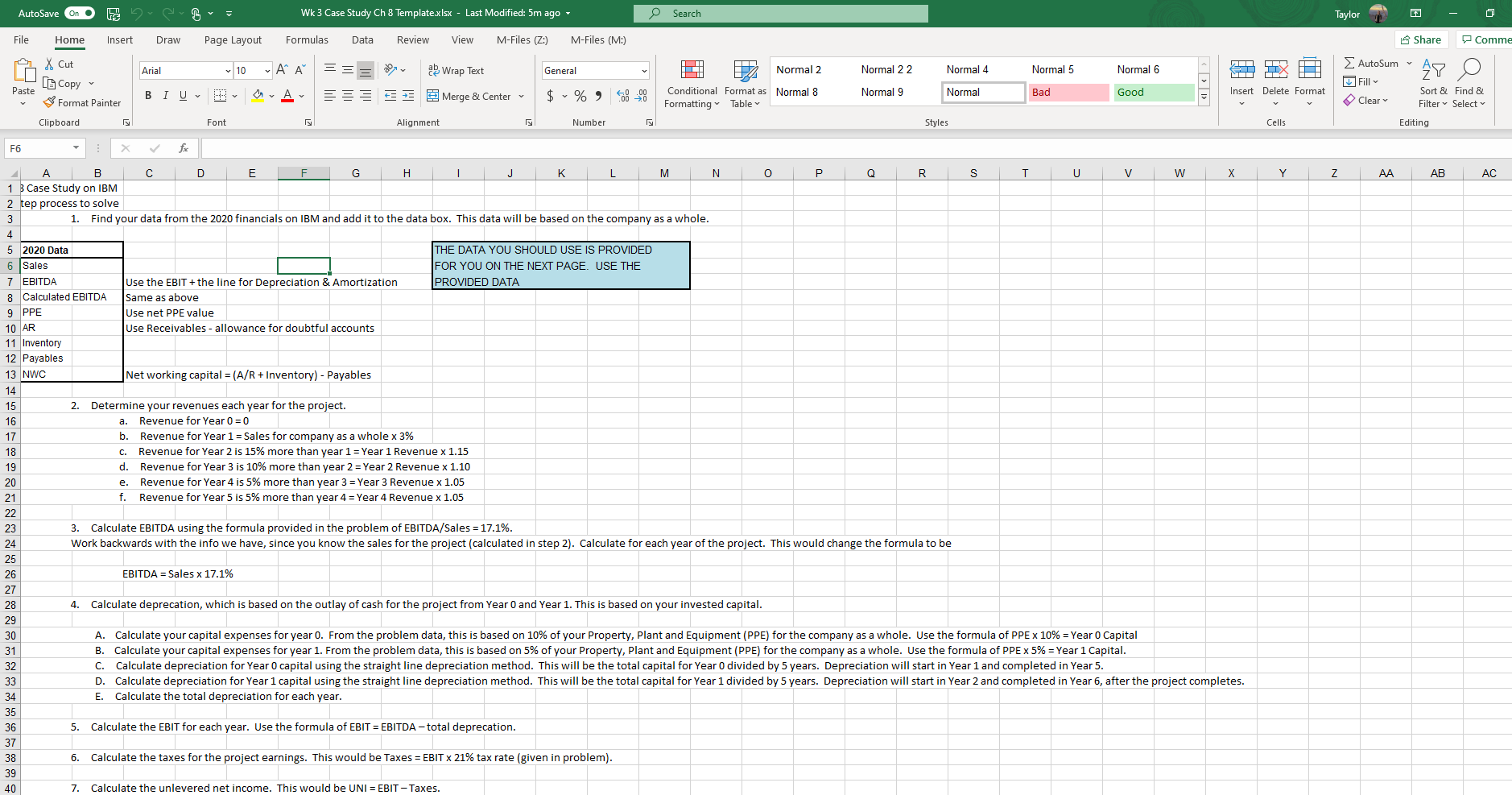This screenshot has height=795, width=1512.
Task: Open Sort & Filter options
Action: (1432, 84)
